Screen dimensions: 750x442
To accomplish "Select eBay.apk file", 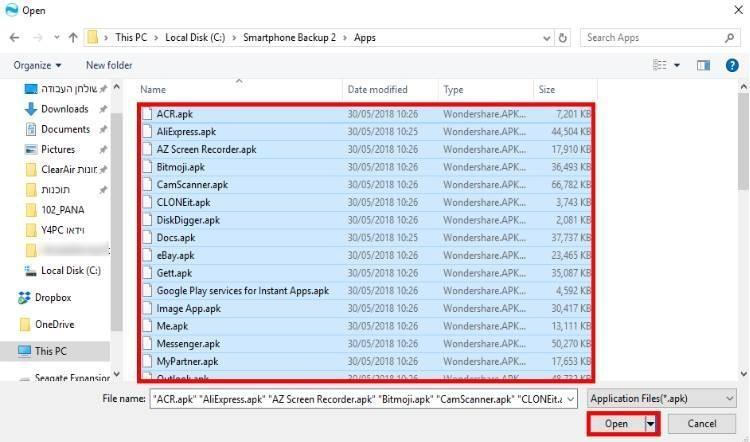I will 175,255.
